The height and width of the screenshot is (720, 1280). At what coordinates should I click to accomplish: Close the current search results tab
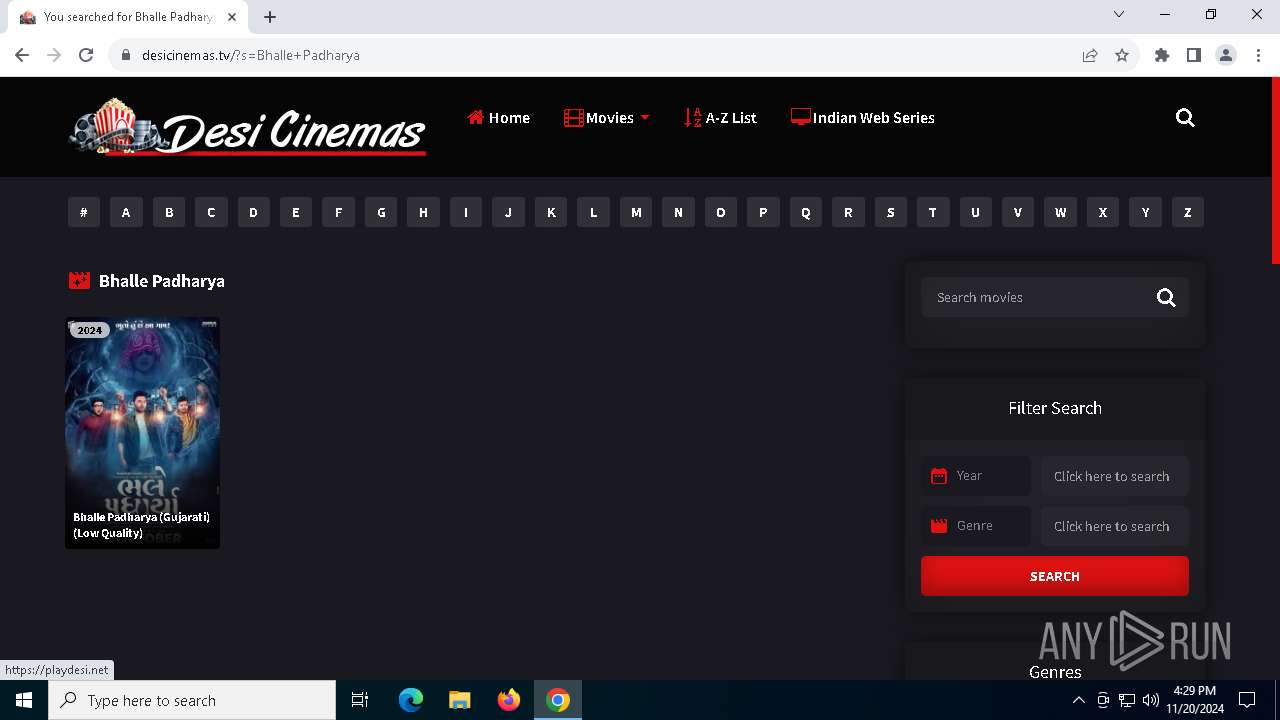click(x=232, y=17)
